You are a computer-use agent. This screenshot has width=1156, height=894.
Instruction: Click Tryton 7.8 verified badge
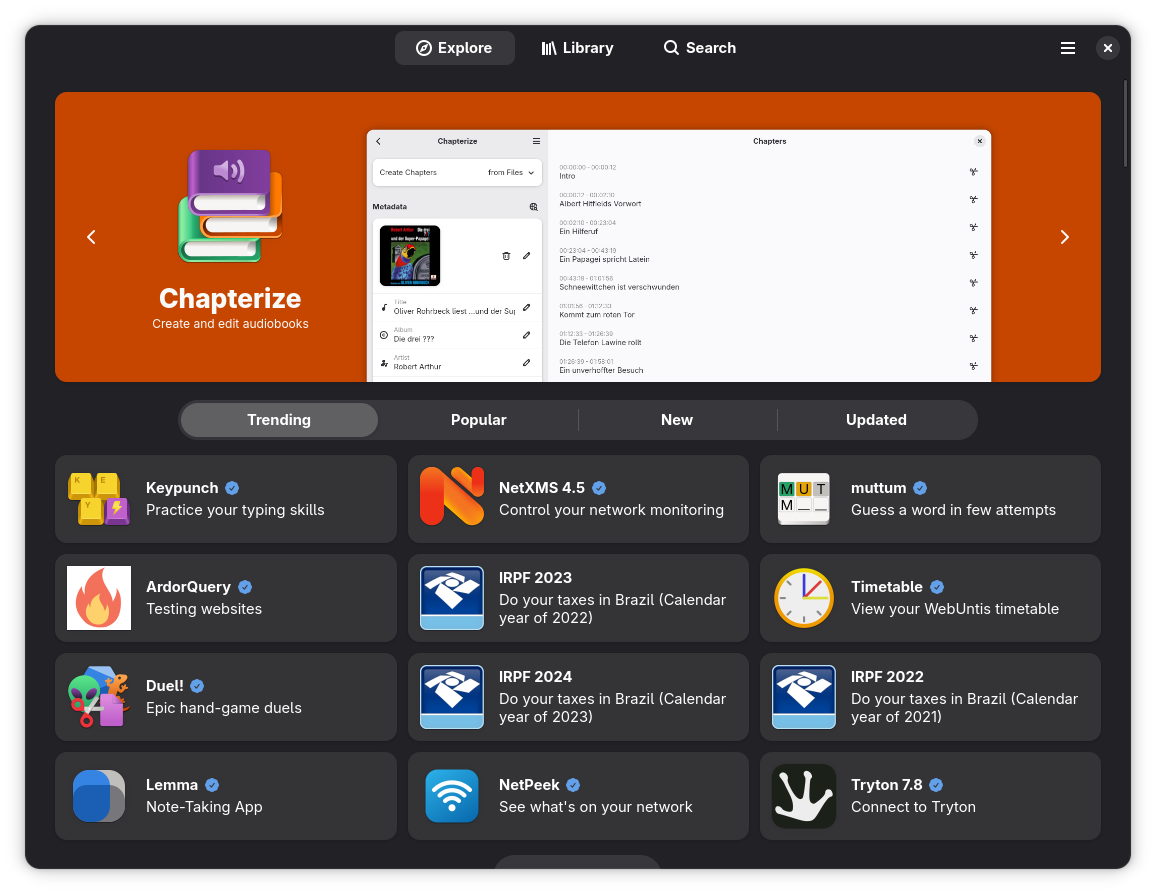click(936, 785)
